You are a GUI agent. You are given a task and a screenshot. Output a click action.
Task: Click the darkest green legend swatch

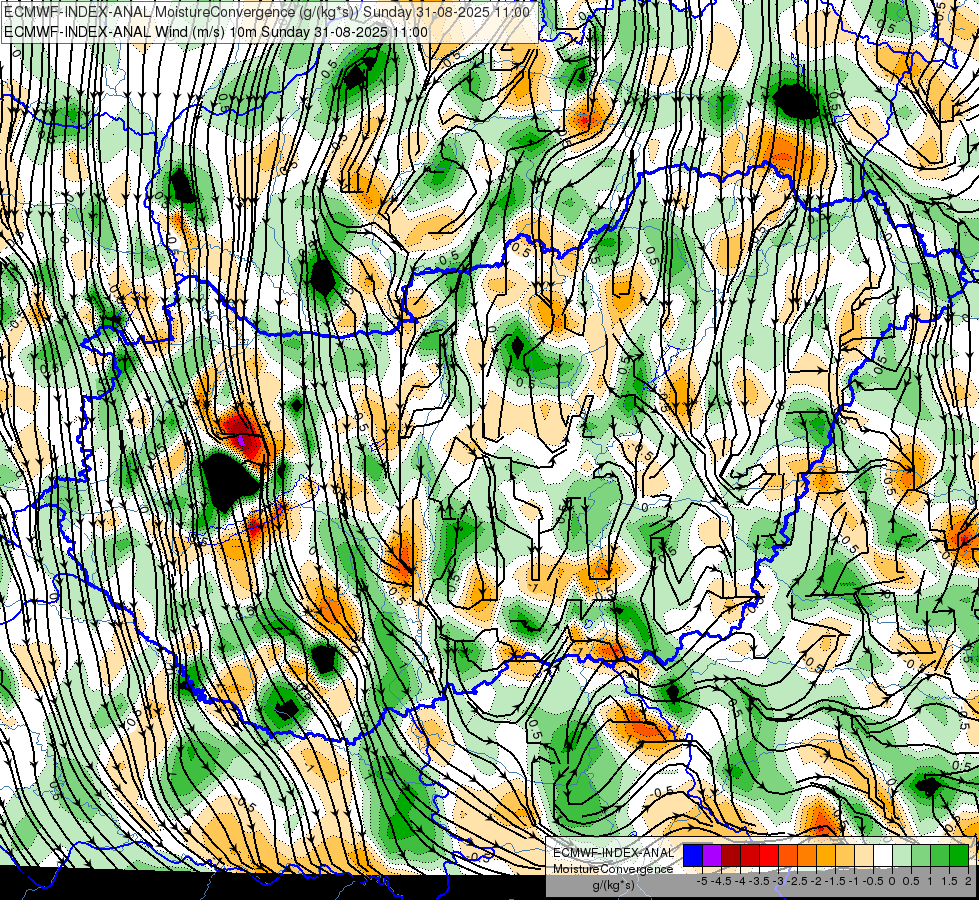959,855
